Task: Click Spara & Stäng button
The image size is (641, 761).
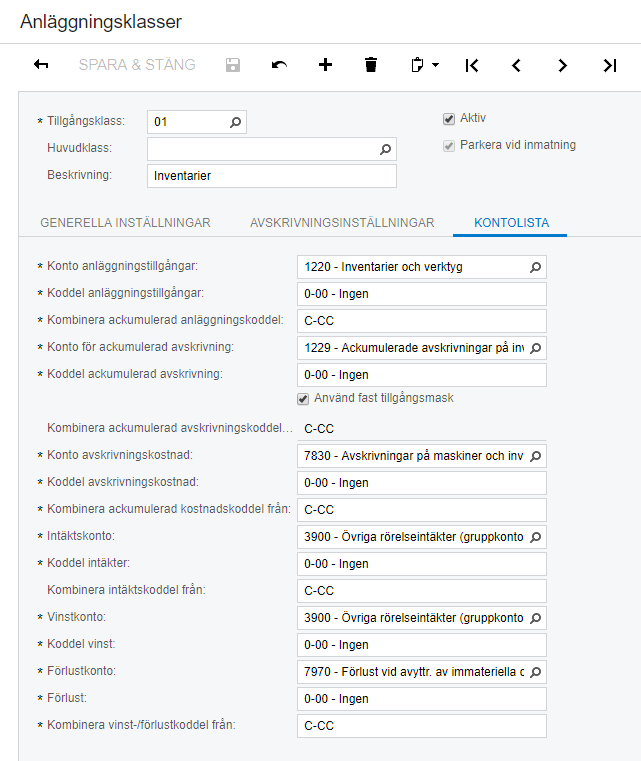Action: (x=137, y=65)
